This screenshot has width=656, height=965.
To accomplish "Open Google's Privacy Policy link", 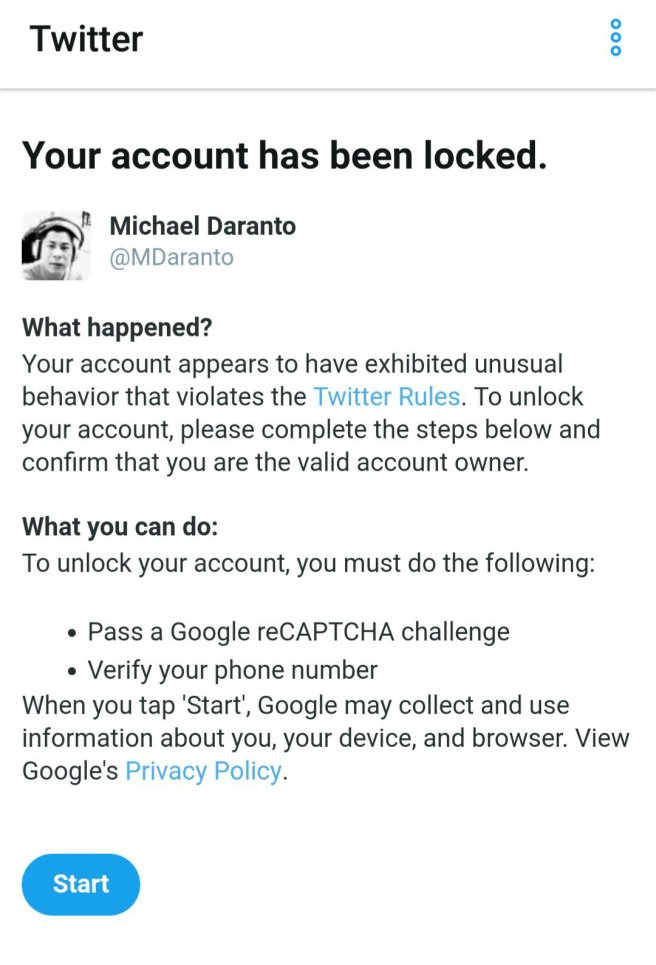I will [x=203, y=772].
